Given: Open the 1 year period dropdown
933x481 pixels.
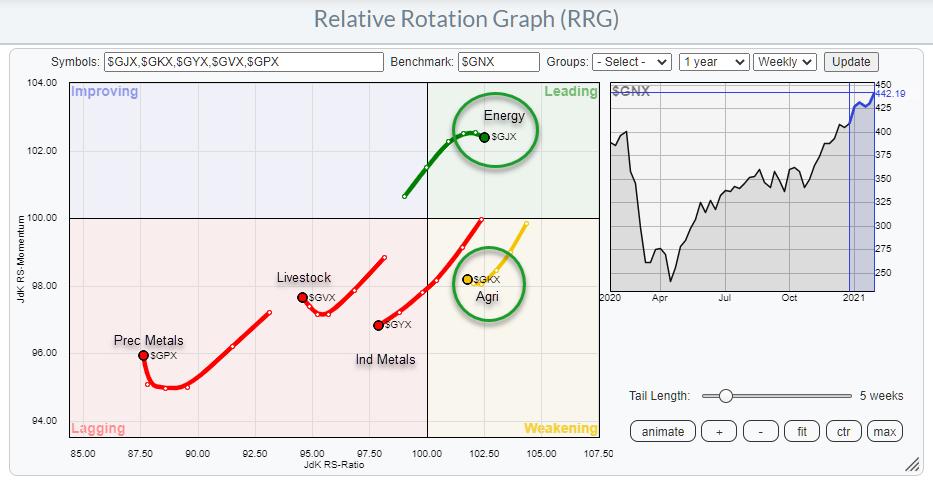Looking at the screenshot, I should 713,62.
